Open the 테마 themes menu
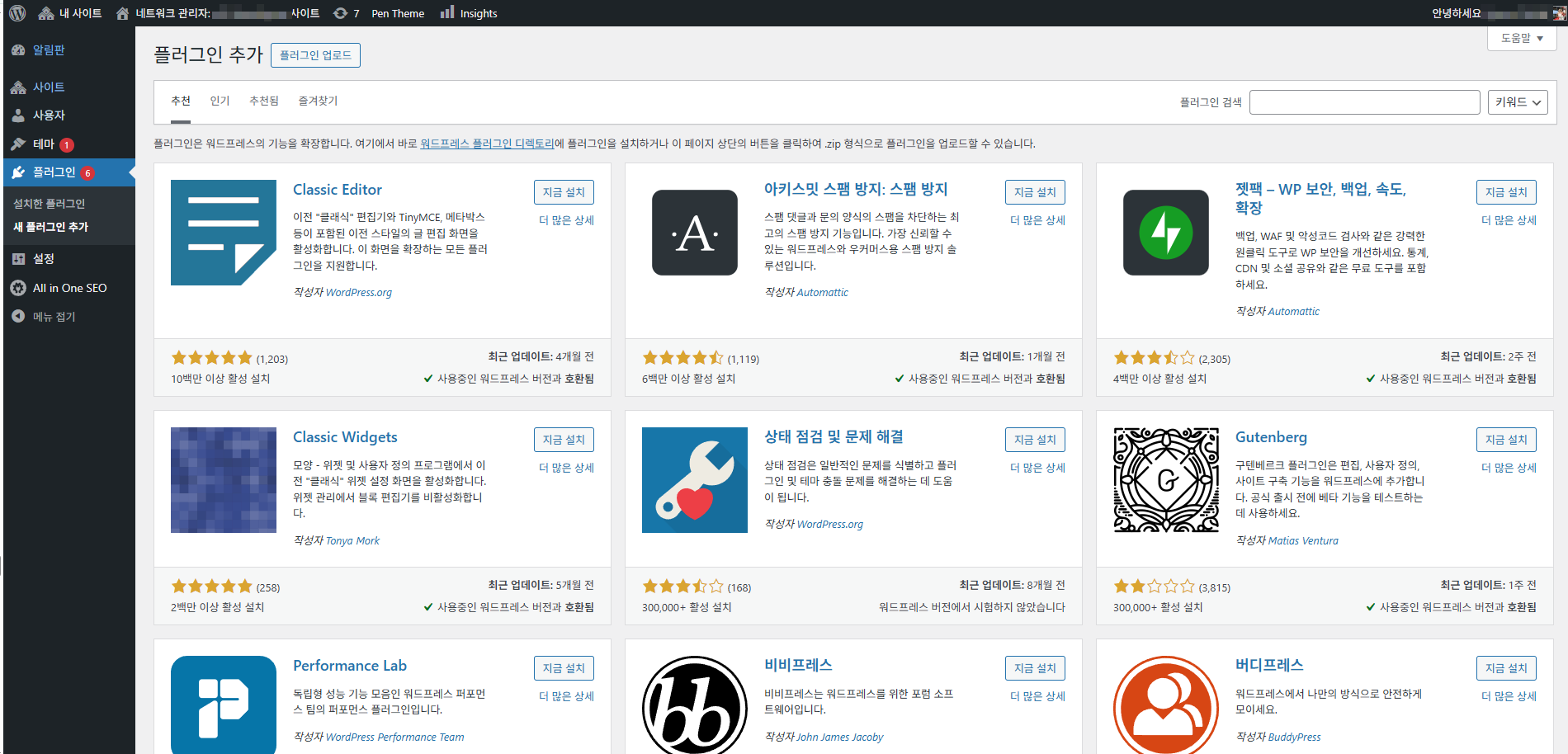Viewport: 1568px width, 754px height. 69,144
